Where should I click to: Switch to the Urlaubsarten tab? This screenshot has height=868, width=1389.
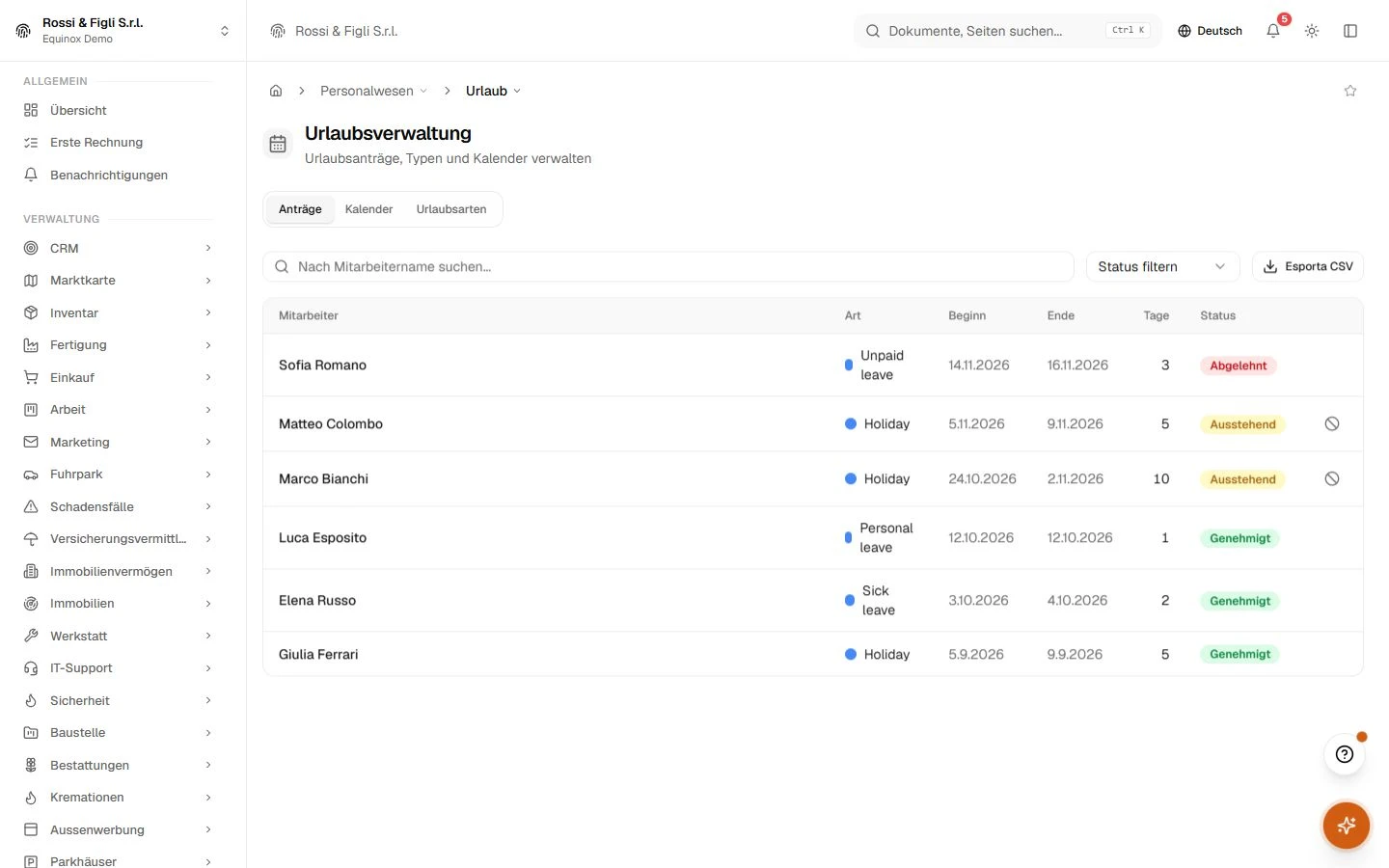[451, 209]
